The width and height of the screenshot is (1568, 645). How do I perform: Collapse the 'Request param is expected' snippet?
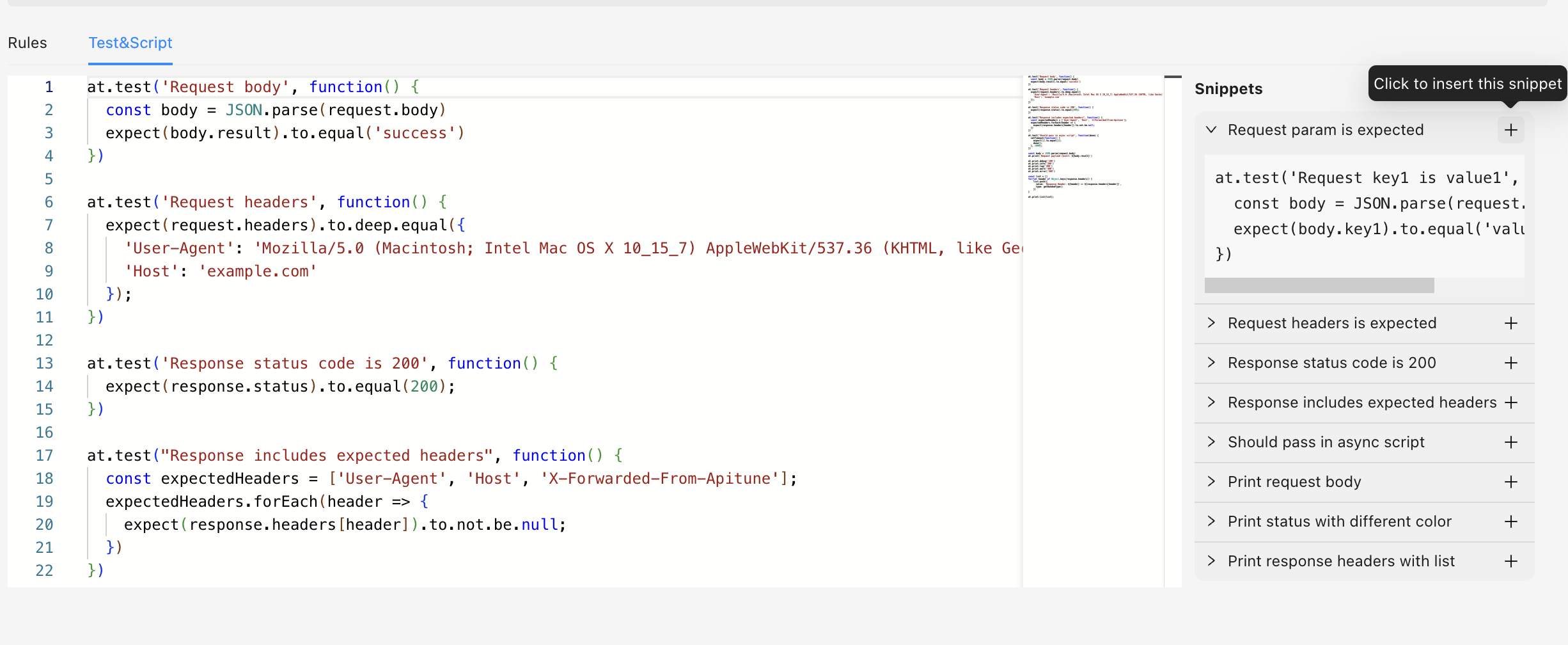pyautogui.click(x=1211, y=130)
